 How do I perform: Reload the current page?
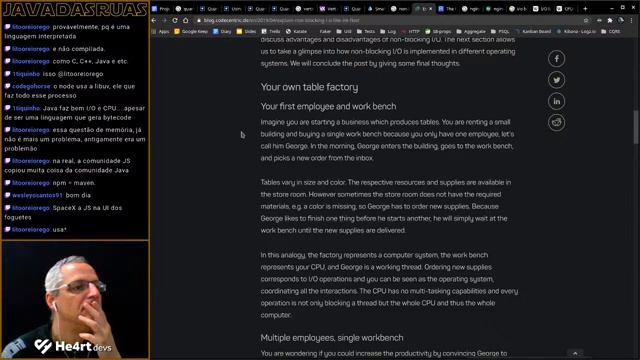click(x=175, y=20)
